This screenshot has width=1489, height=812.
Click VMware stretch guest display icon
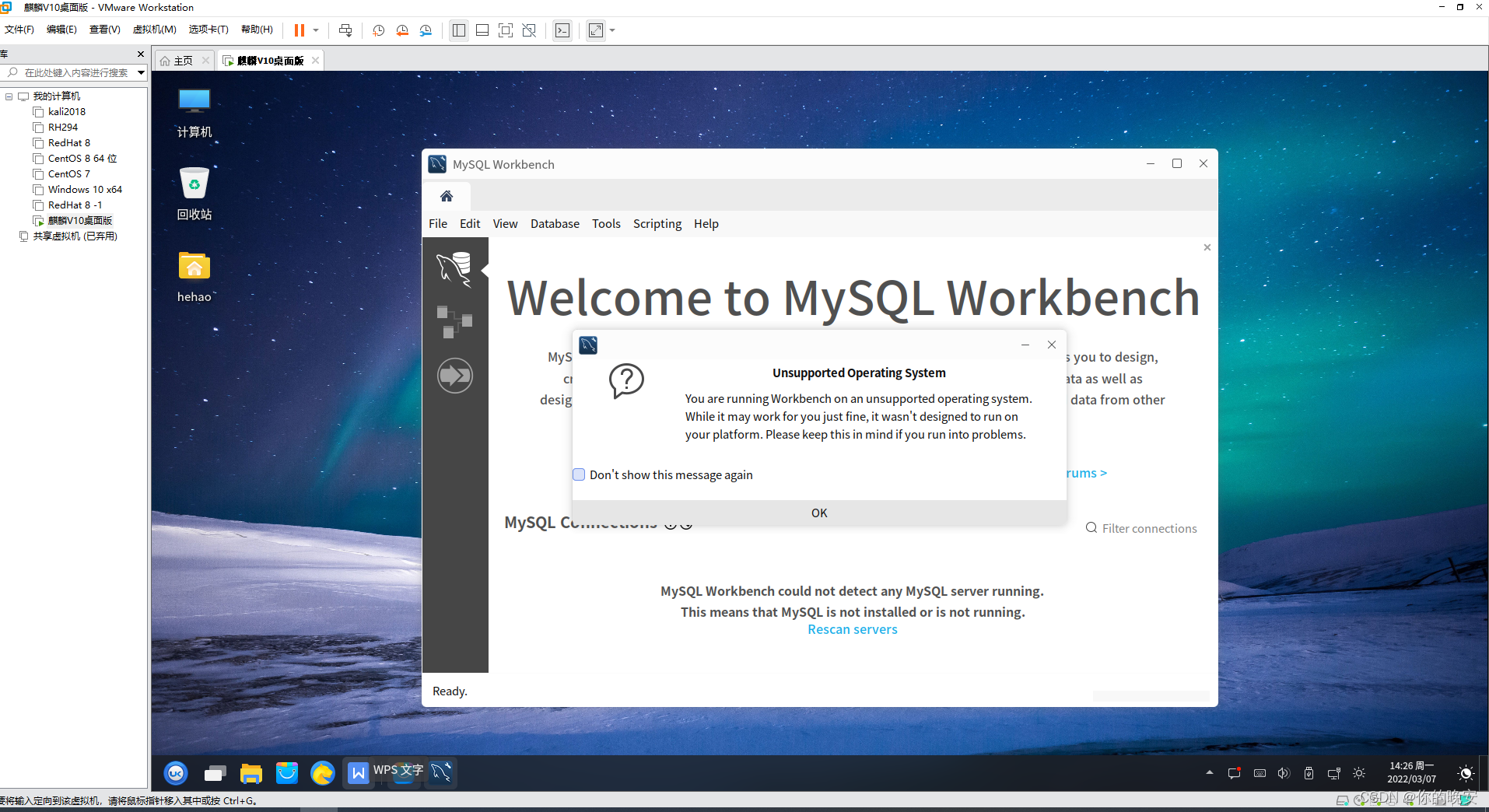[x=596, y=30]
